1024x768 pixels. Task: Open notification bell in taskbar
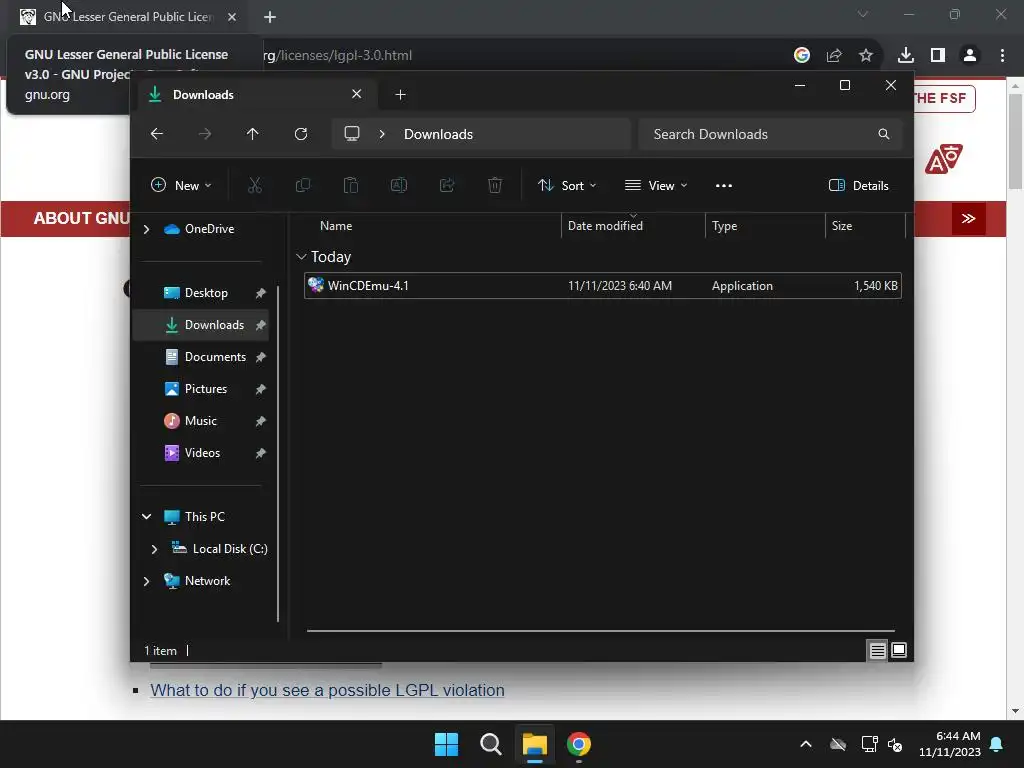(996, 744)
